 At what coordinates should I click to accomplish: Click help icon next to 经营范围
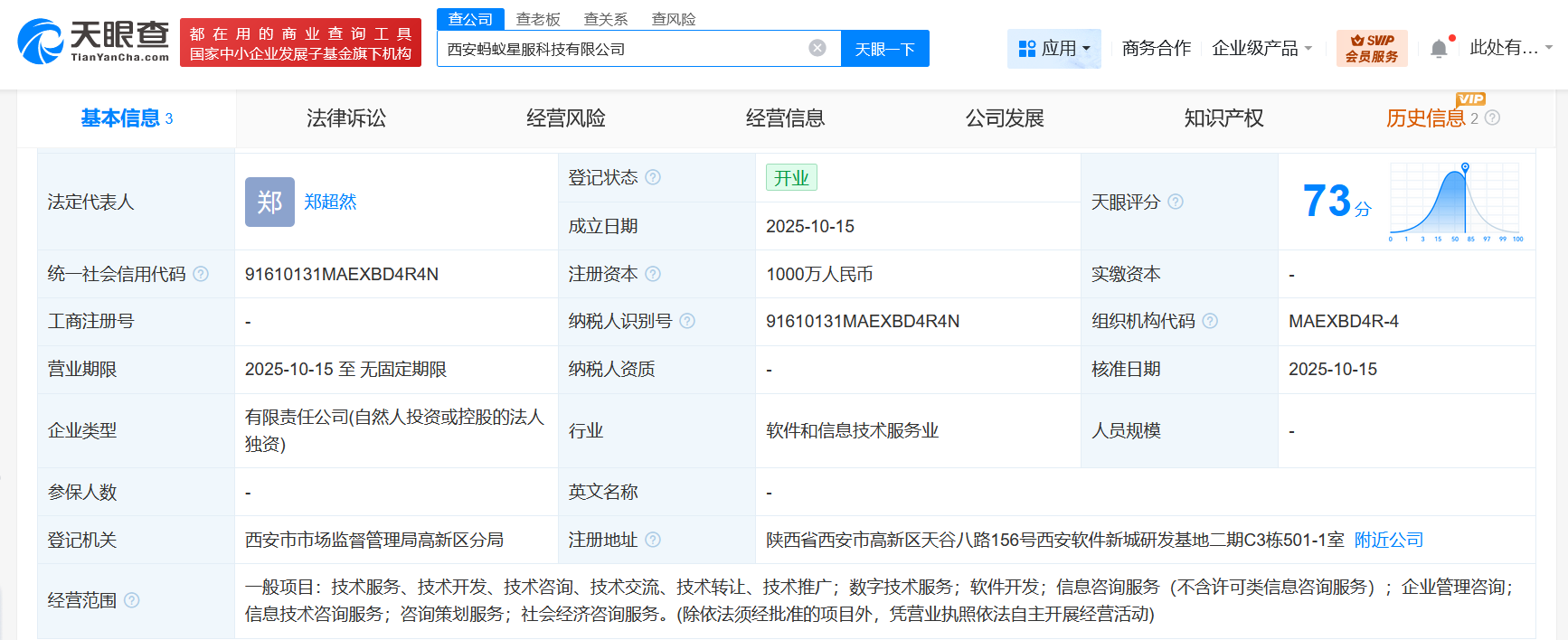click(132, 600)
